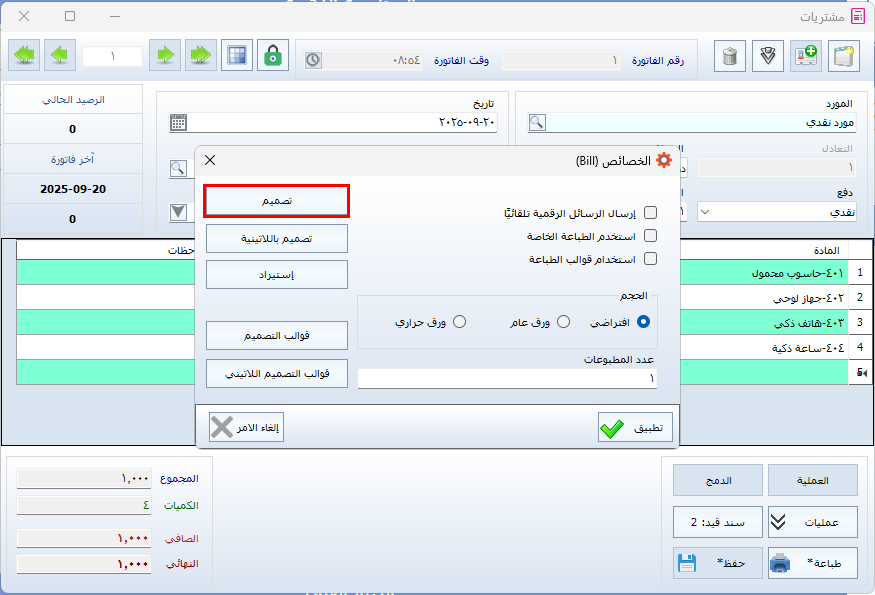Viewport: 875px width, 595px height.
Task: Click the delete trash bin icon
Action: 731,56
